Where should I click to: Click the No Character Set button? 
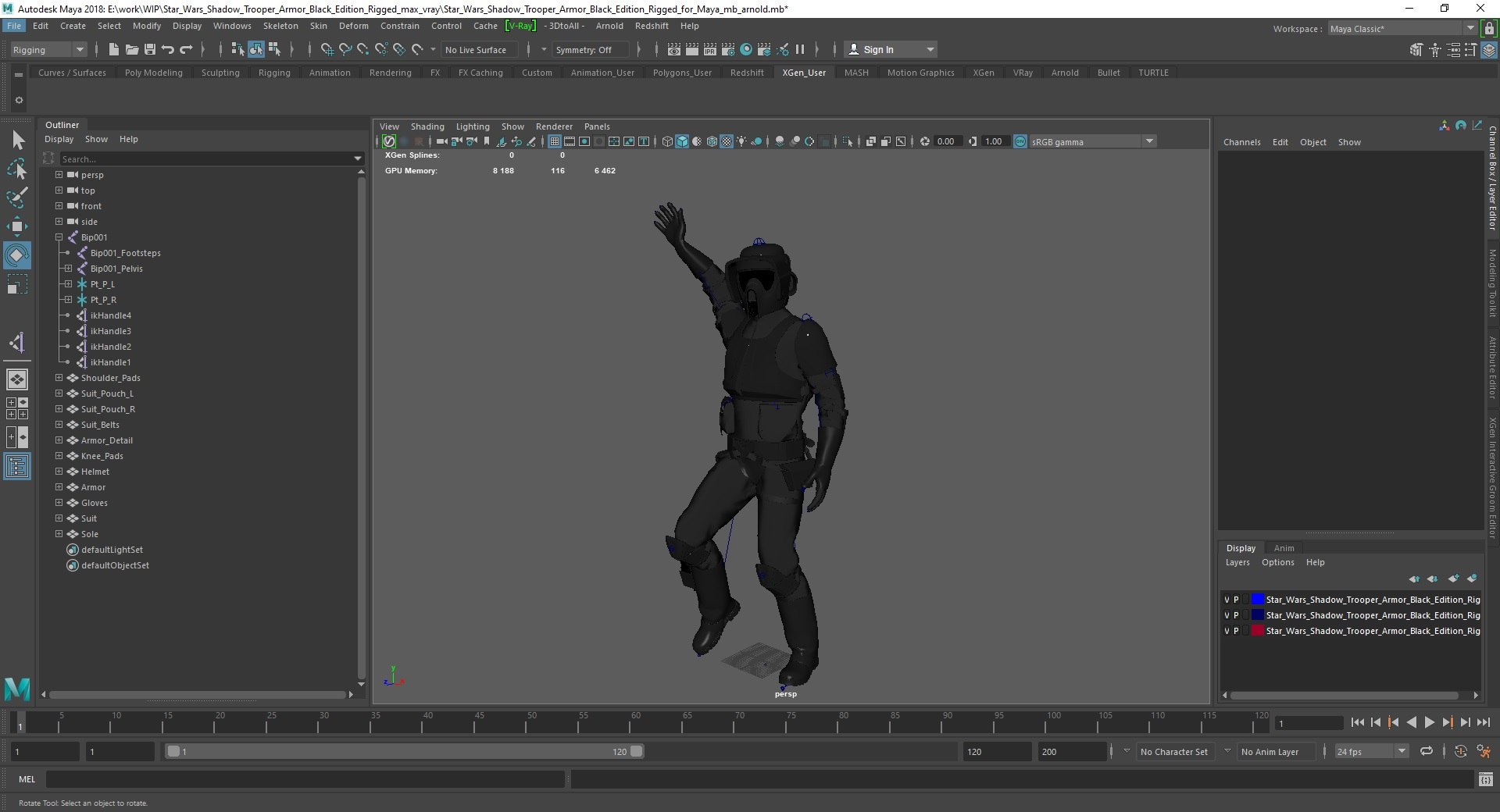click(x=1173, y=752)
